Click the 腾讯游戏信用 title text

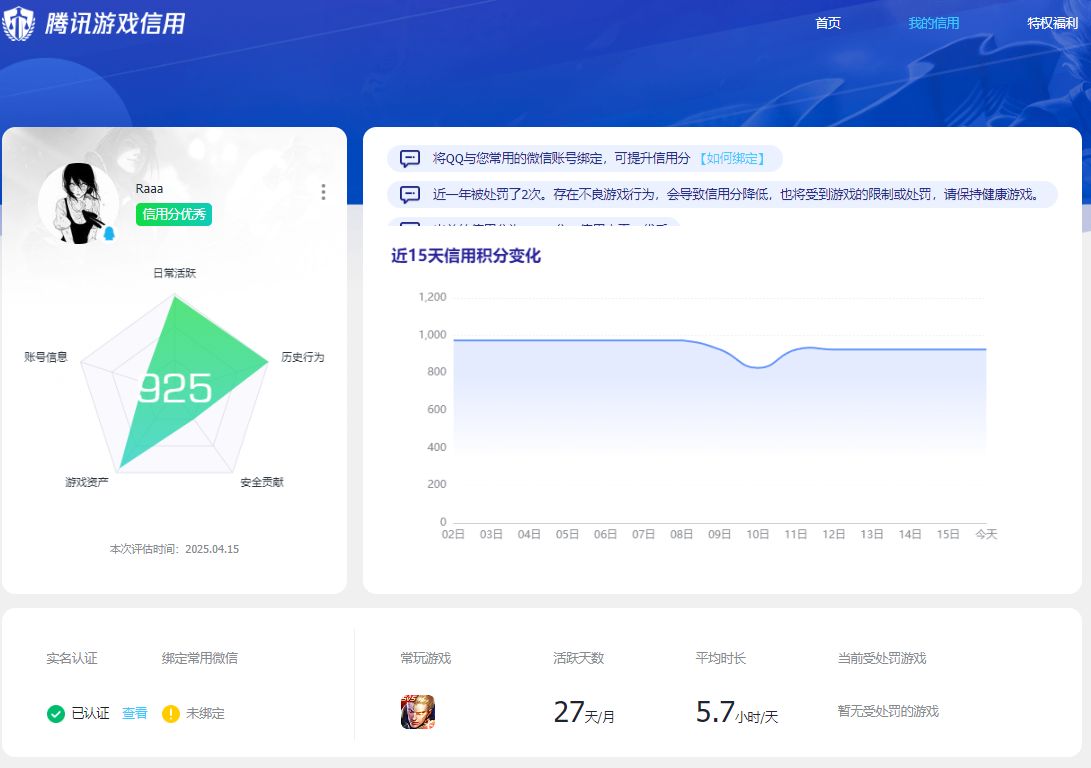pyautogui.click(x=116, y=24)
